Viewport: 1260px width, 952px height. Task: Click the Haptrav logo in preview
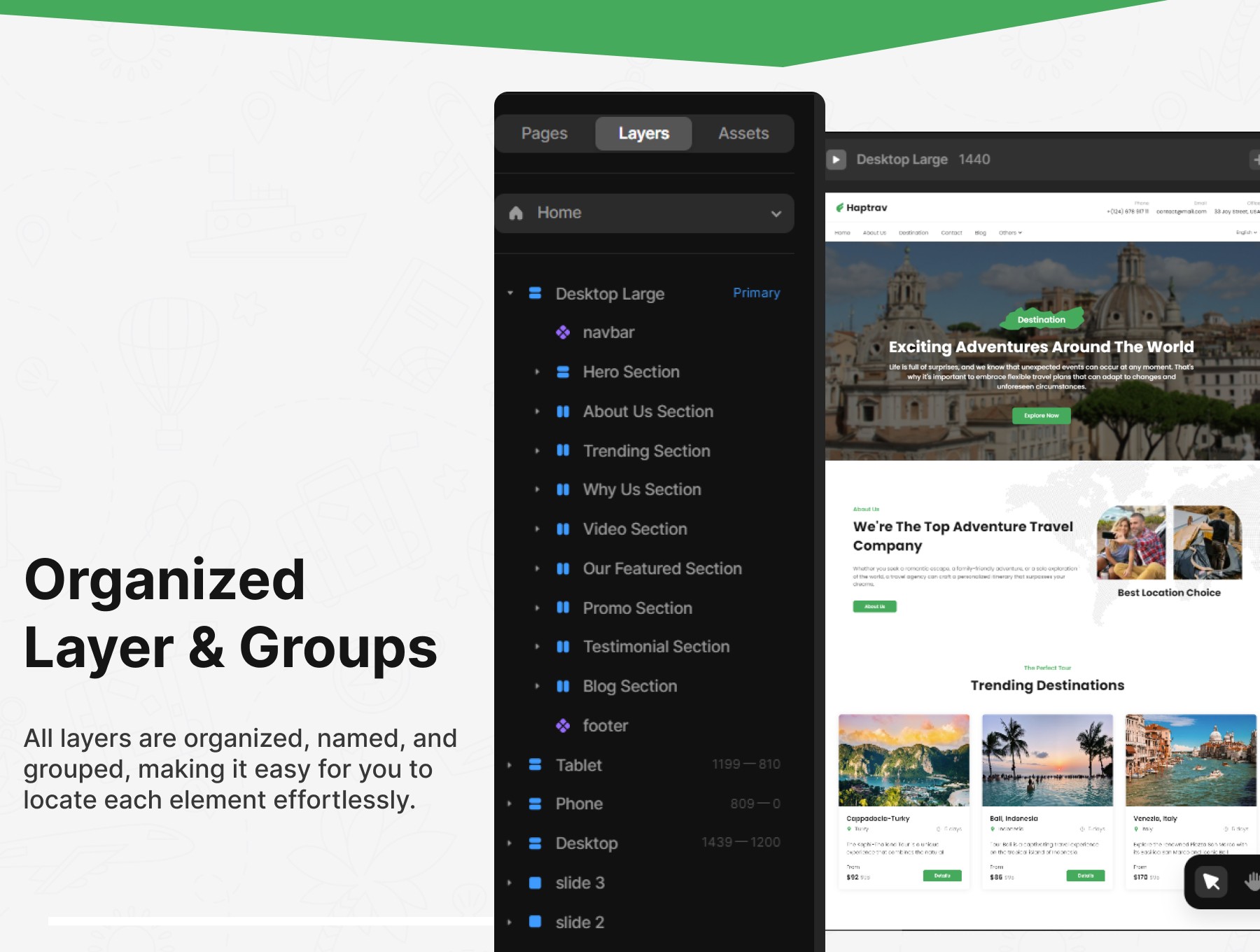(862, 208)
